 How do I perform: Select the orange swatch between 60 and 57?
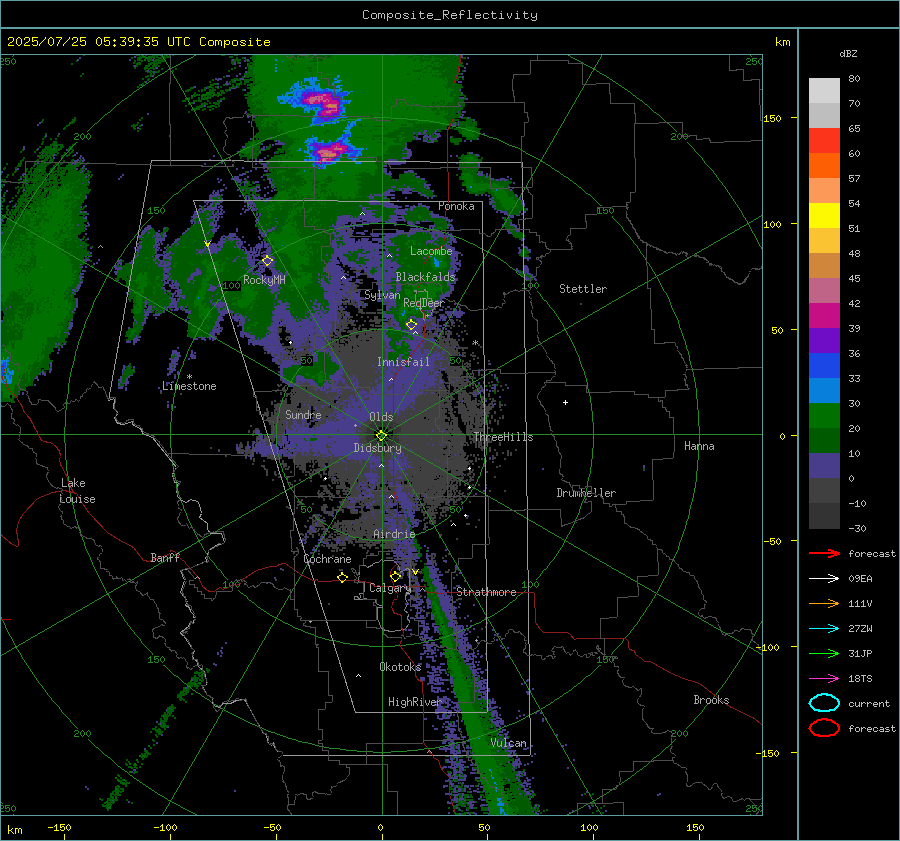[824, 166]
